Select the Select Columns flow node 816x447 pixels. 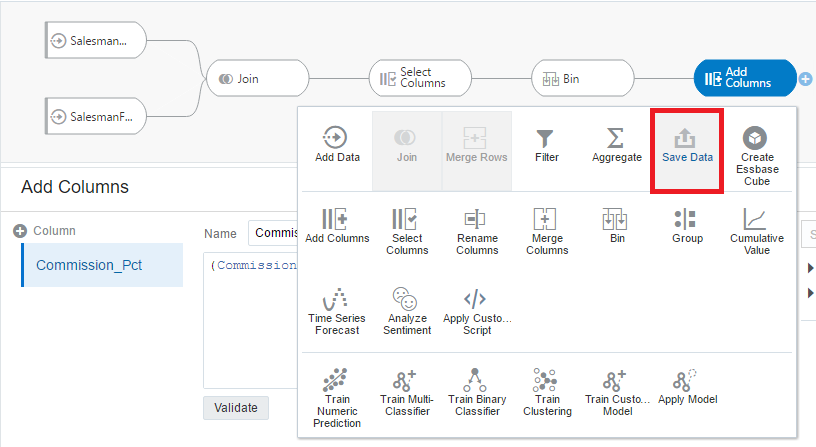[x=420, y=78]
